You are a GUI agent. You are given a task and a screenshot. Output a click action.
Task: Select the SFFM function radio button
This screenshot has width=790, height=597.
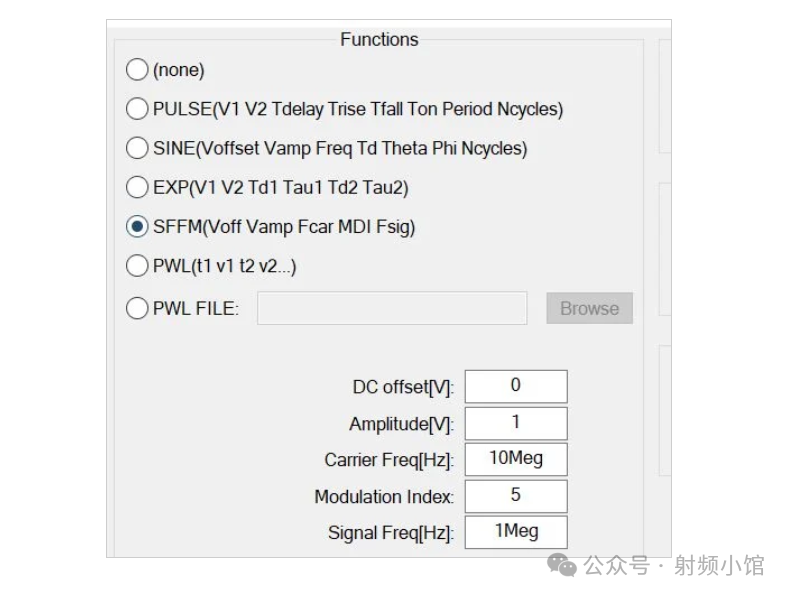pos(137,227)
